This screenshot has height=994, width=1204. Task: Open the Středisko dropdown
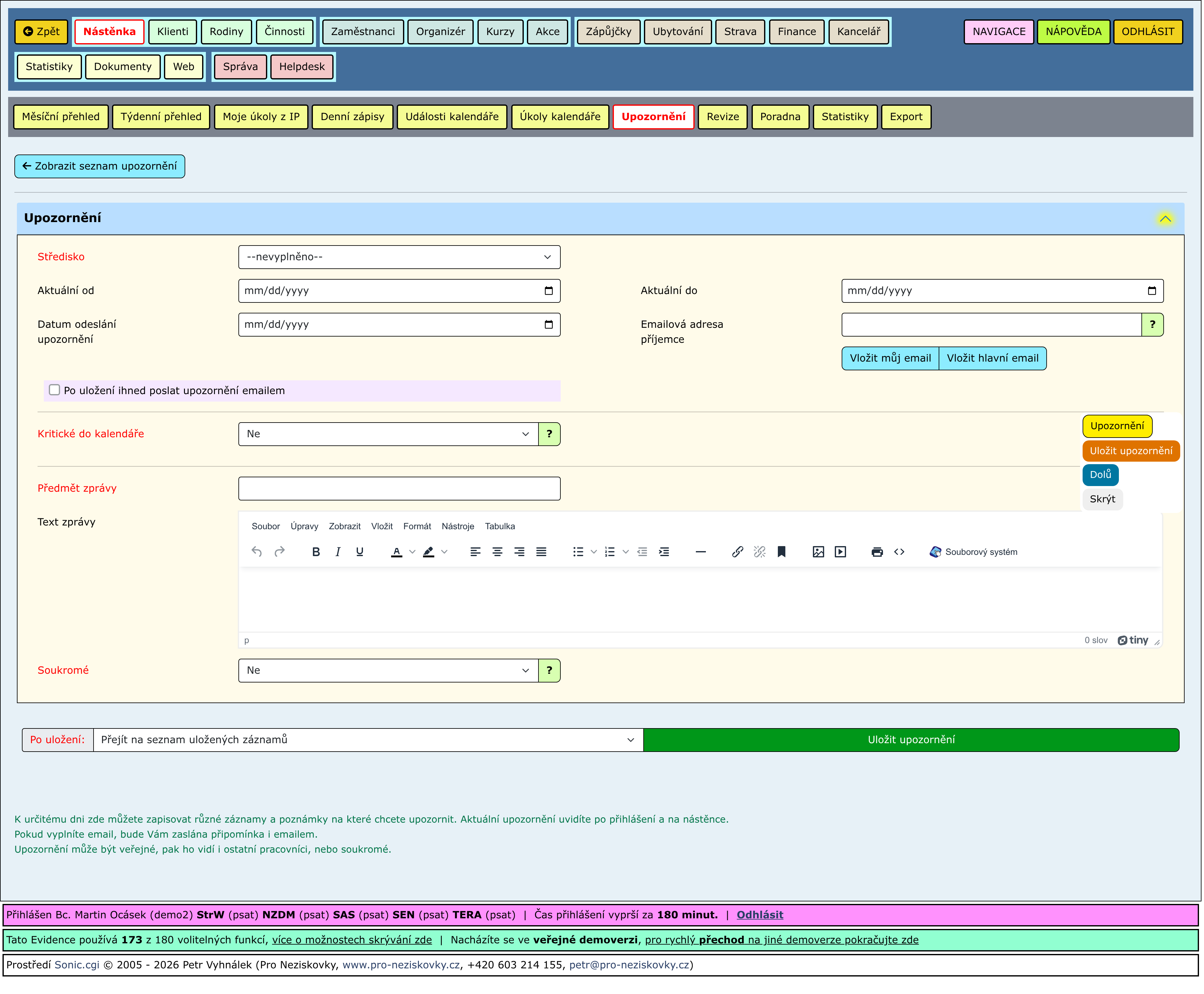tap(399, 257)
